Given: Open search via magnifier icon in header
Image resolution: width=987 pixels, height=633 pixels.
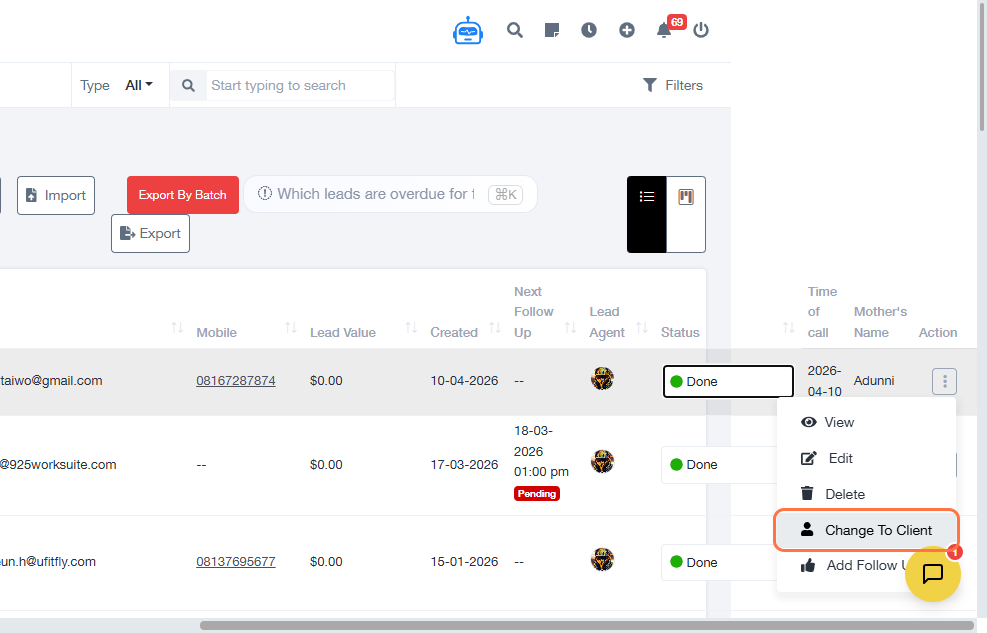Looking at the screenshot, I should pos(515,30).
